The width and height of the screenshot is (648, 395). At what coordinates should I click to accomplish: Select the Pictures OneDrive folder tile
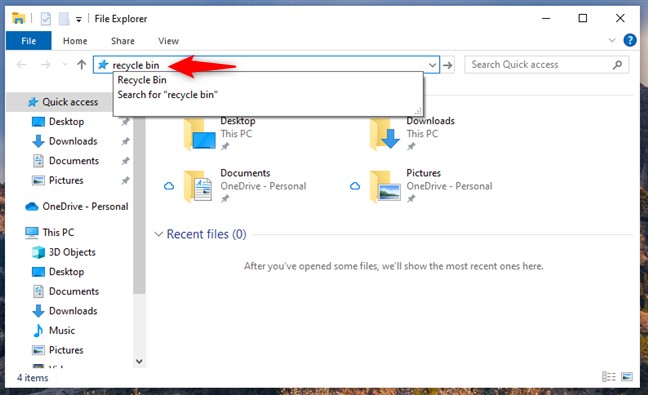(x=431, y=186)
